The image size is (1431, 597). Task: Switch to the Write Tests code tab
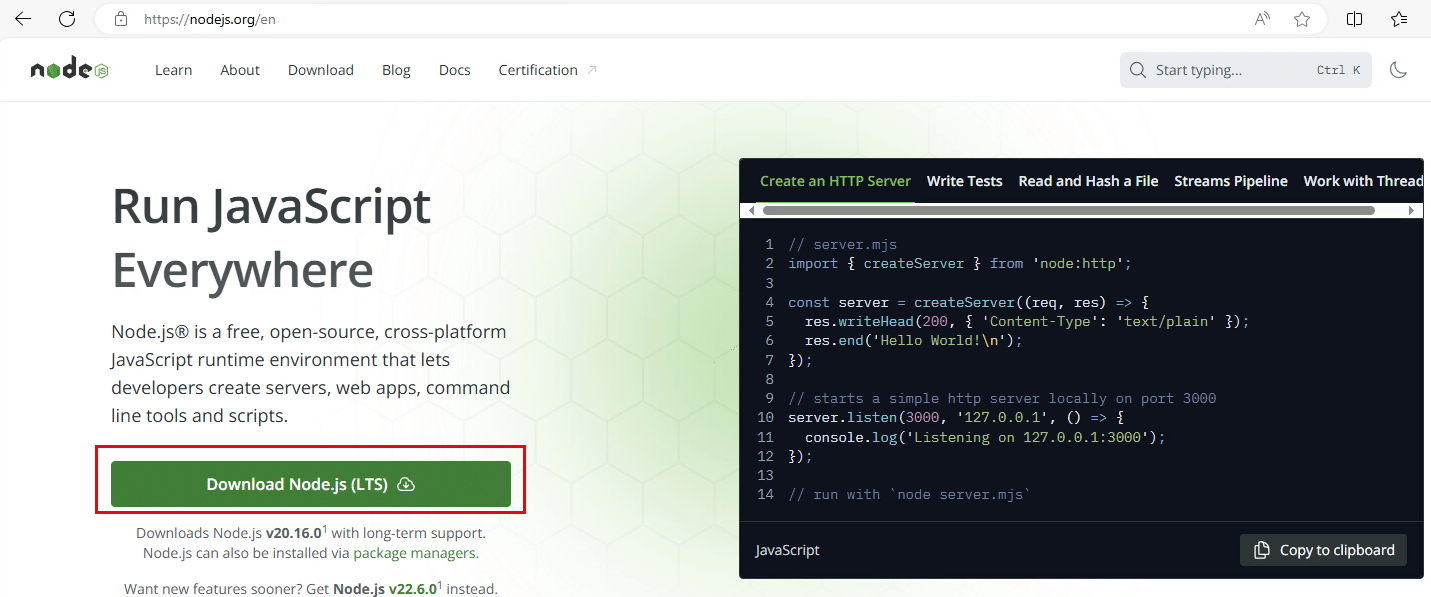pyautogui.click(x=964, y=181)
